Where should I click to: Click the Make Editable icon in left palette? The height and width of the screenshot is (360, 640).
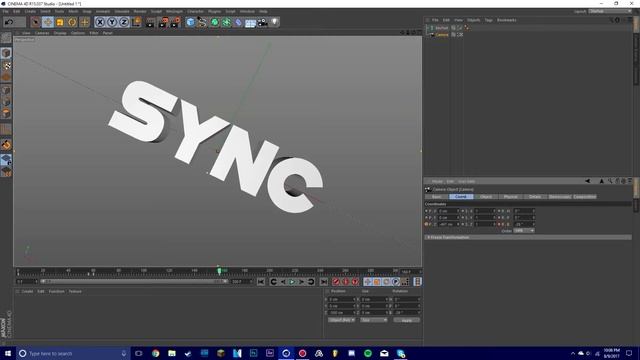[x=6, y=38]
